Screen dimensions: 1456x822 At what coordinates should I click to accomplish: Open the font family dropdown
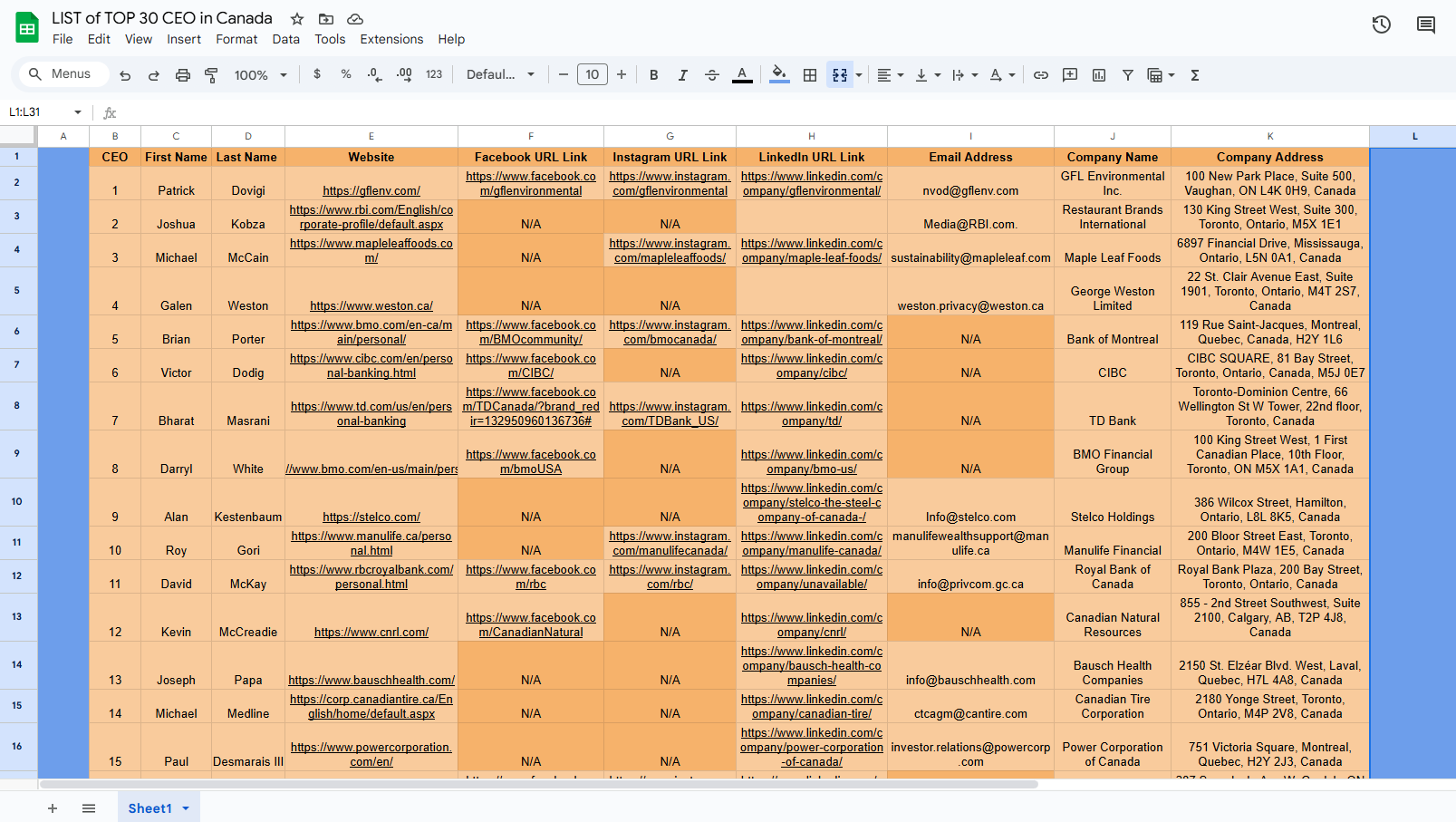coord(500,74)
